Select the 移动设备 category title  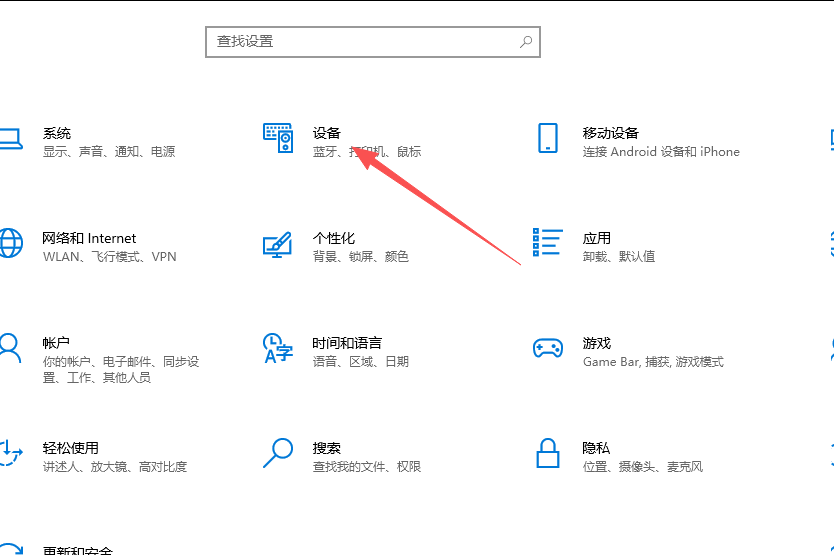[x=611, y=133]
